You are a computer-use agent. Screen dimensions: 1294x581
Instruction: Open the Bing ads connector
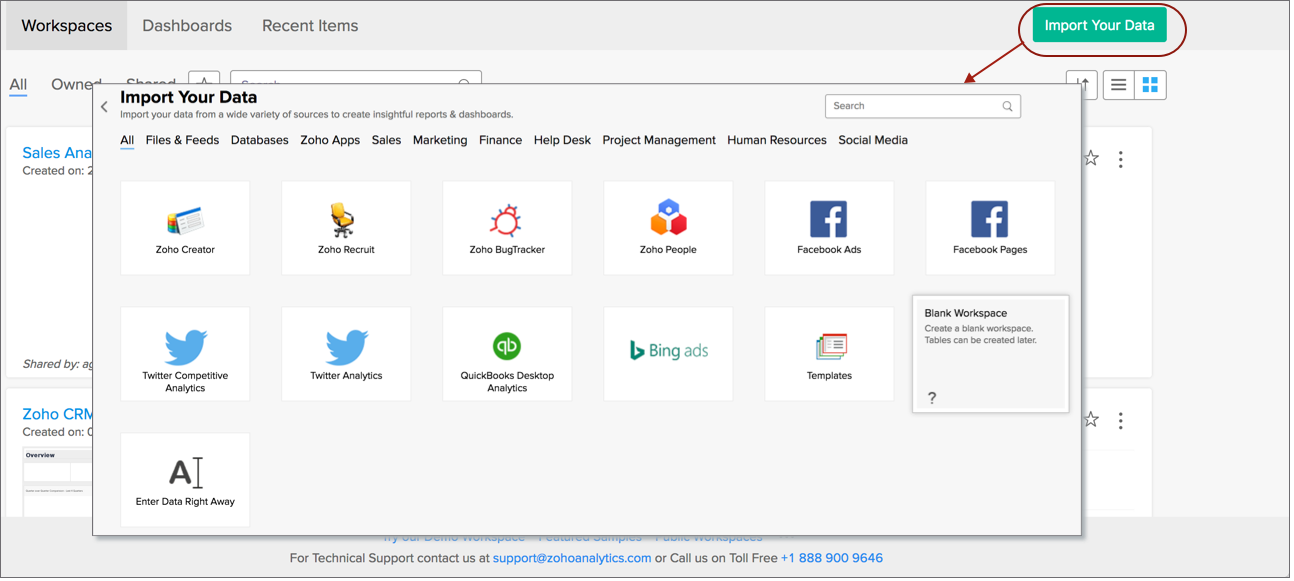coord(668,354)
